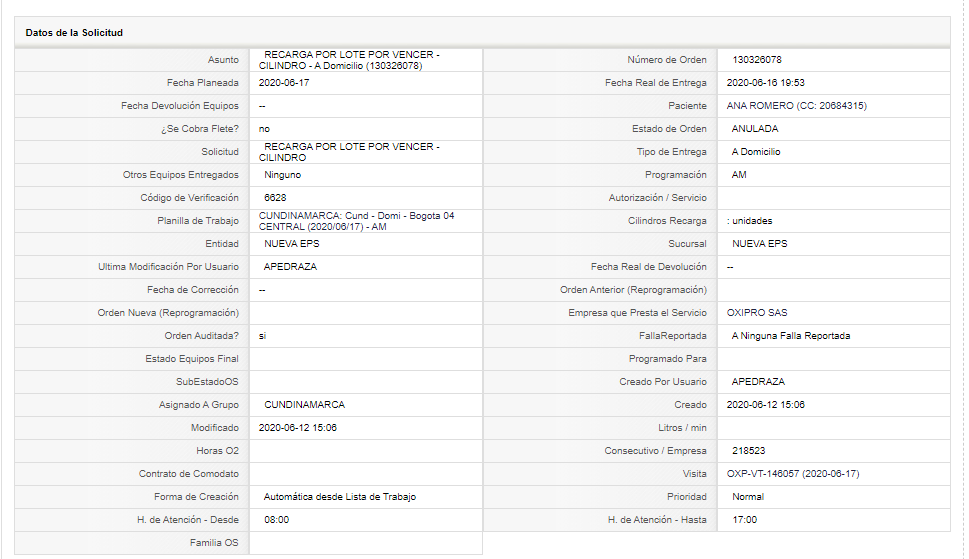Click Asunto value RECARGA POR LOTE

(x=349, y=60)
